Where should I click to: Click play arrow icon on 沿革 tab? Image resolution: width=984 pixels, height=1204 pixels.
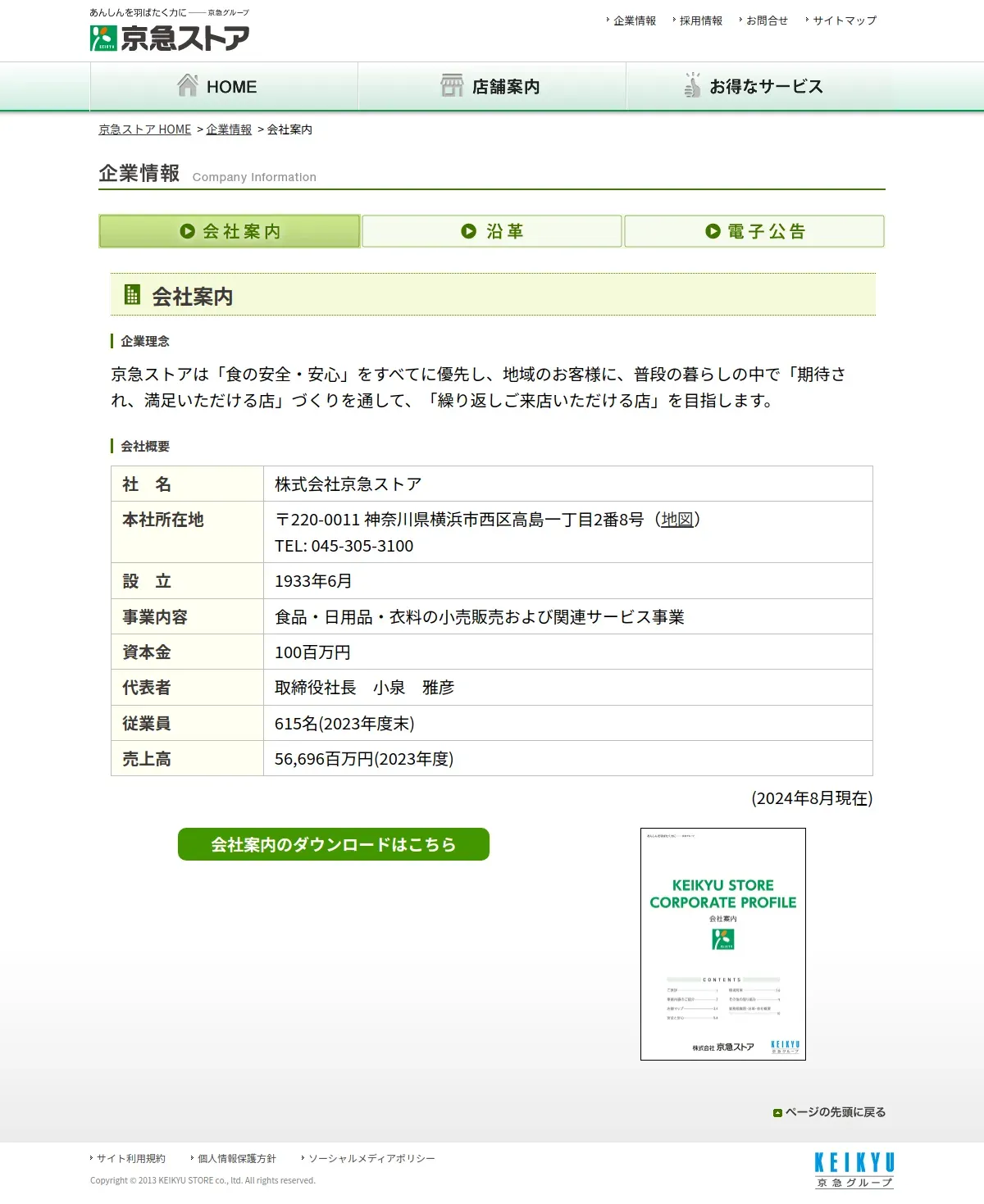click(469, 231)
